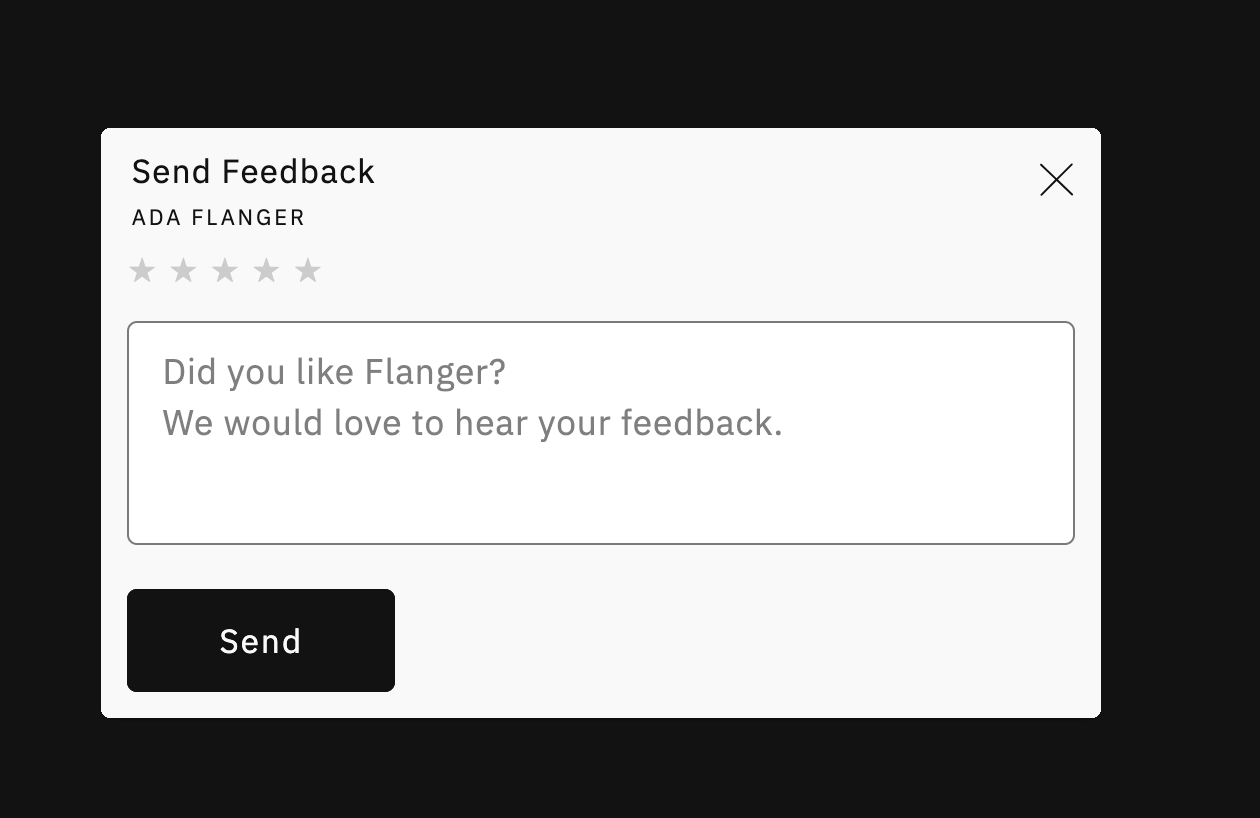Select the star next to the last star
The image size is (1260, 818).
coord(266,270)
